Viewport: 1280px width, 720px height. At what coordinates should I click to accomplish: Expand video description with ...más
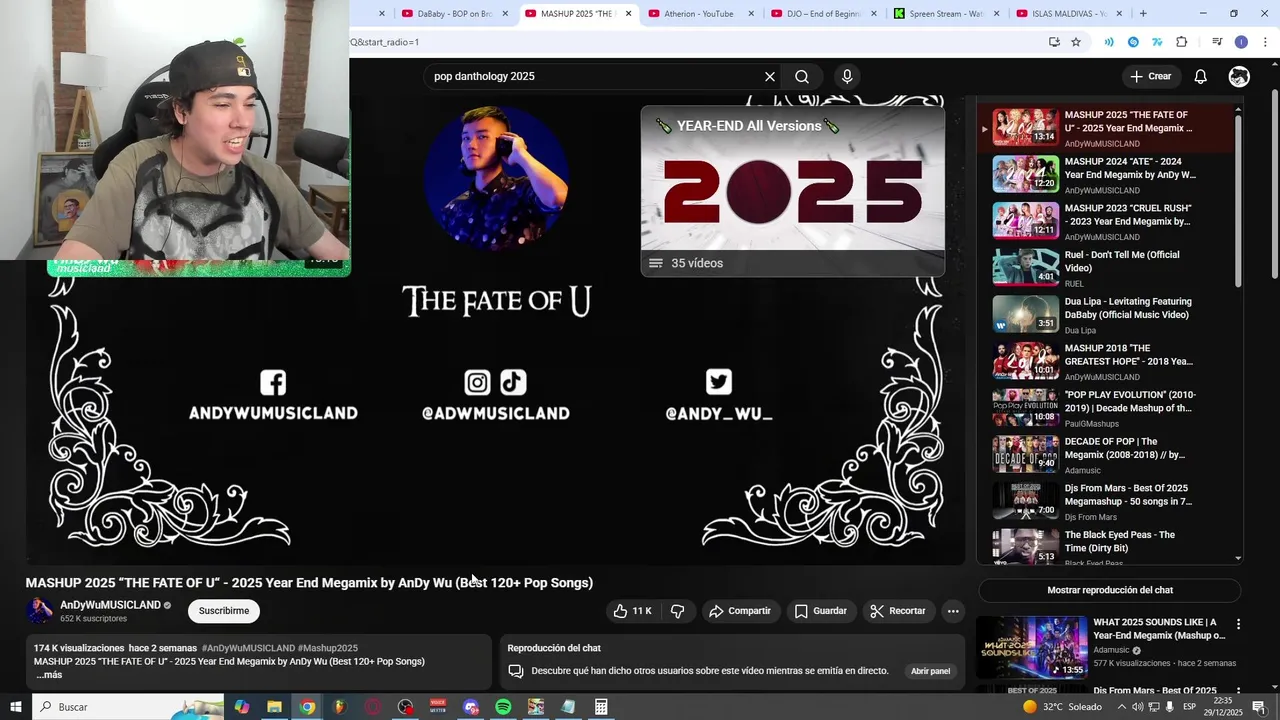click(x=49, y=675)
